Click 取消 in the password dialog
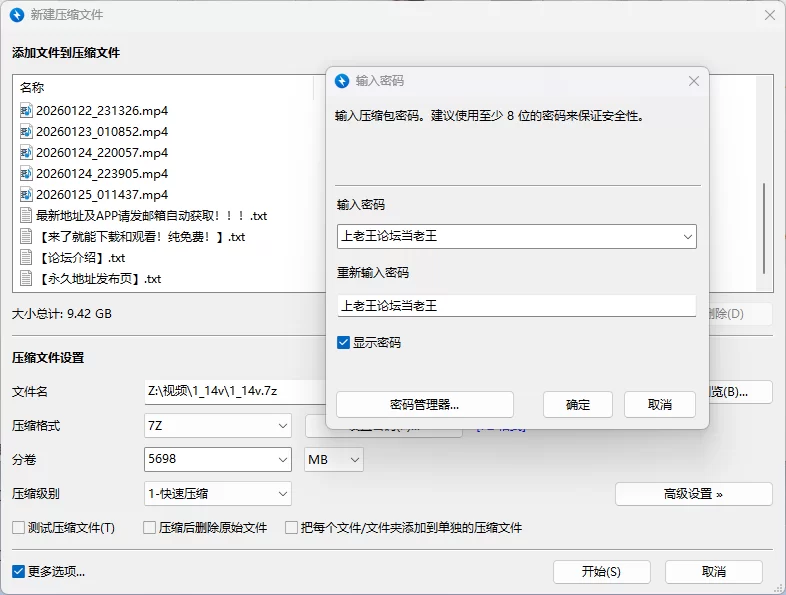786x595 pixels. click(x=660, y=405)
